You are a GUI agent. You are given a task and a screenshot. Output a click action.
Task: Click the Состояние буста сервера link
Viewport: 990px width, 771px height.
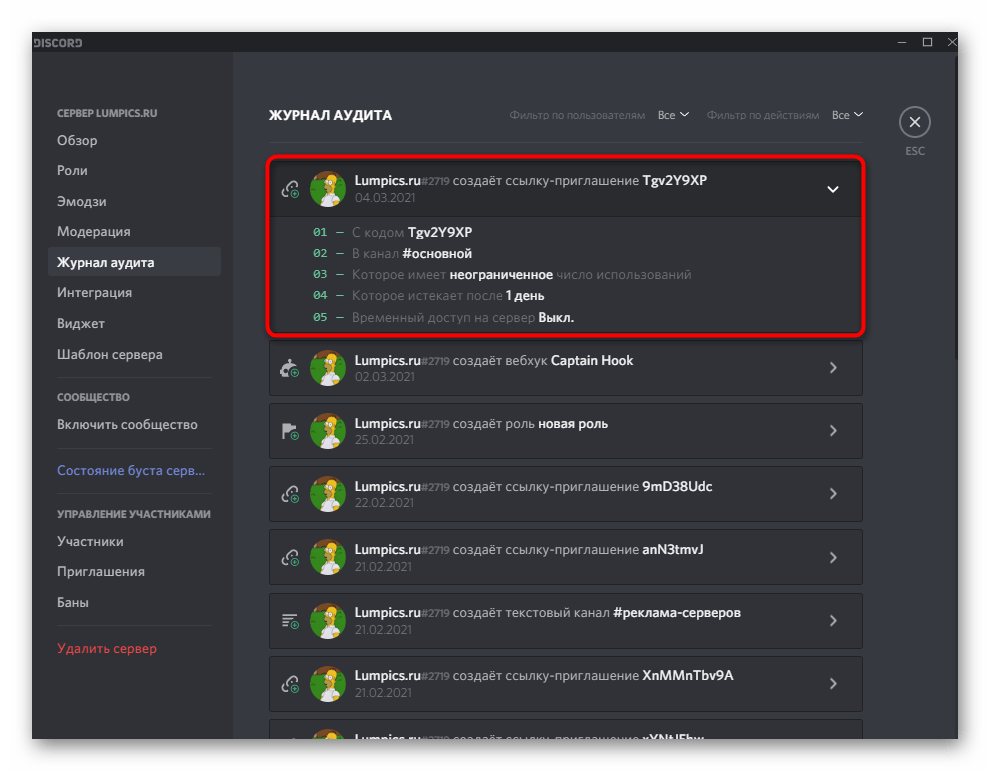click(x=130, y=471)
